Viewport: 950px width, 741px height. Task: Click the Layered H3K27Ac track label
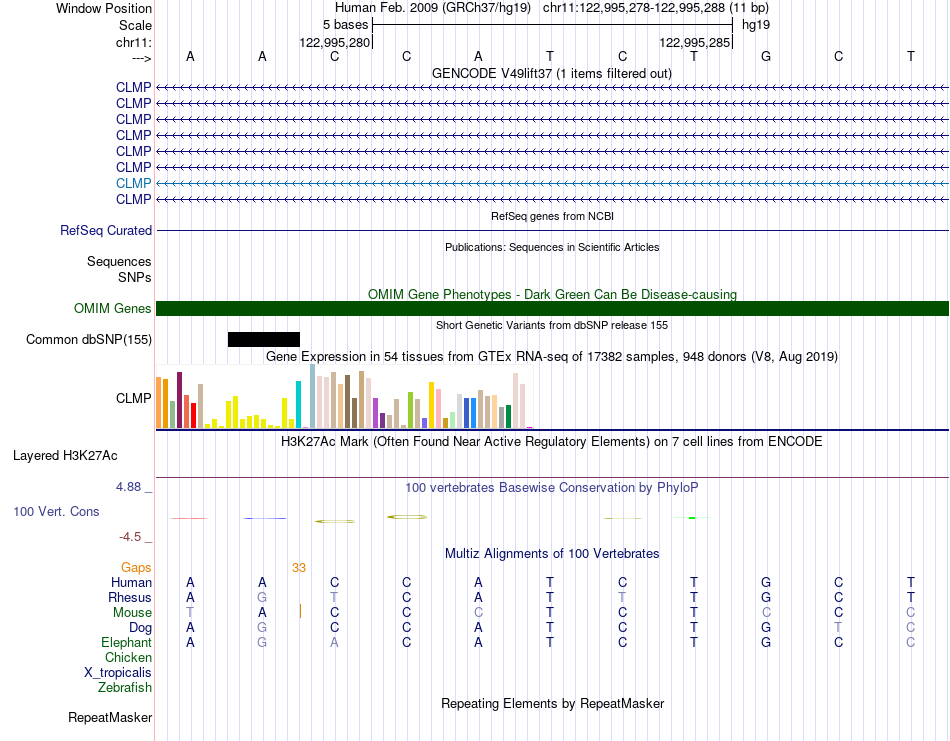65,456
